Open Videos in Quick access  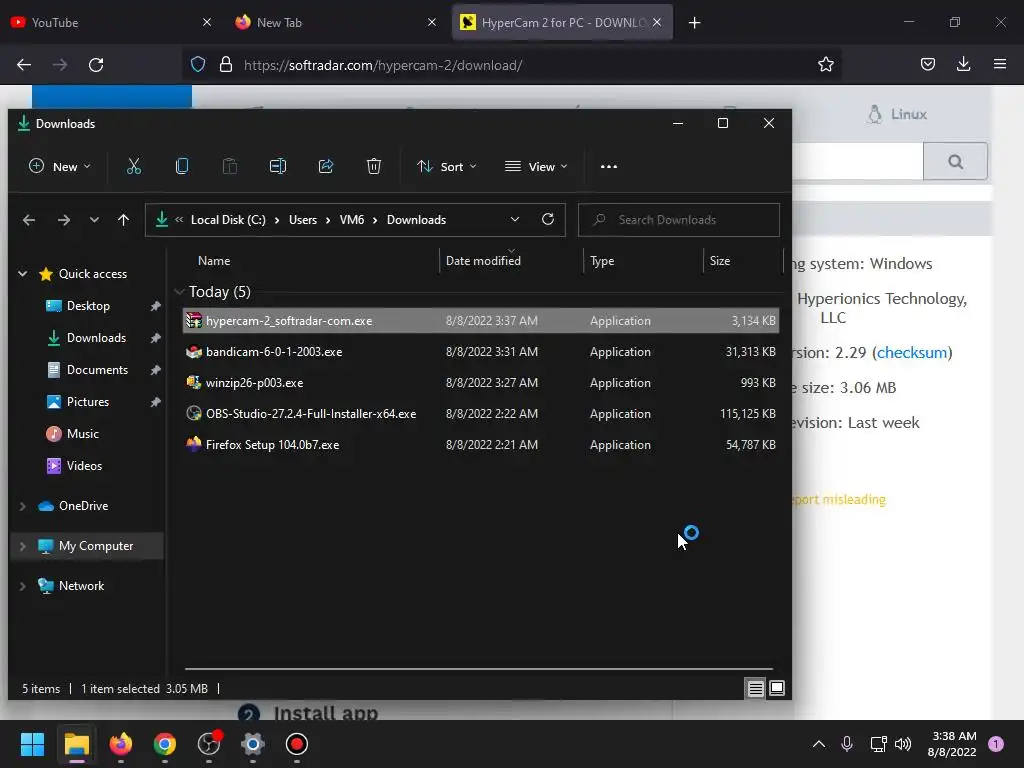(84, 466)
